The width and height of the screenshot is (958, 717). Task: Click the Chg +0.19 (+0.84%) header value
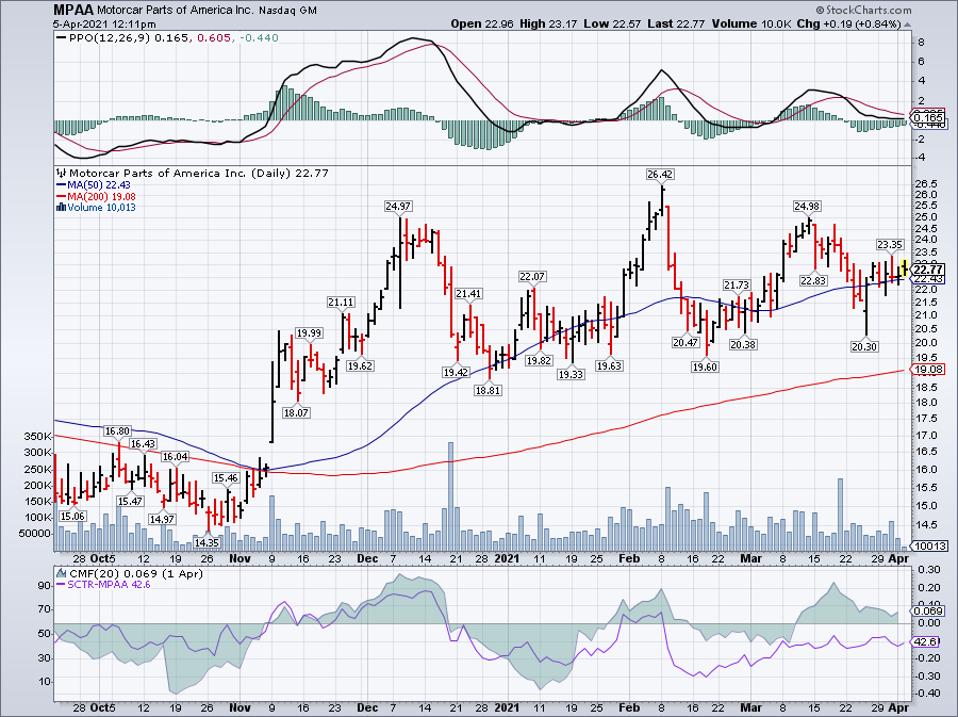(850, 24)
